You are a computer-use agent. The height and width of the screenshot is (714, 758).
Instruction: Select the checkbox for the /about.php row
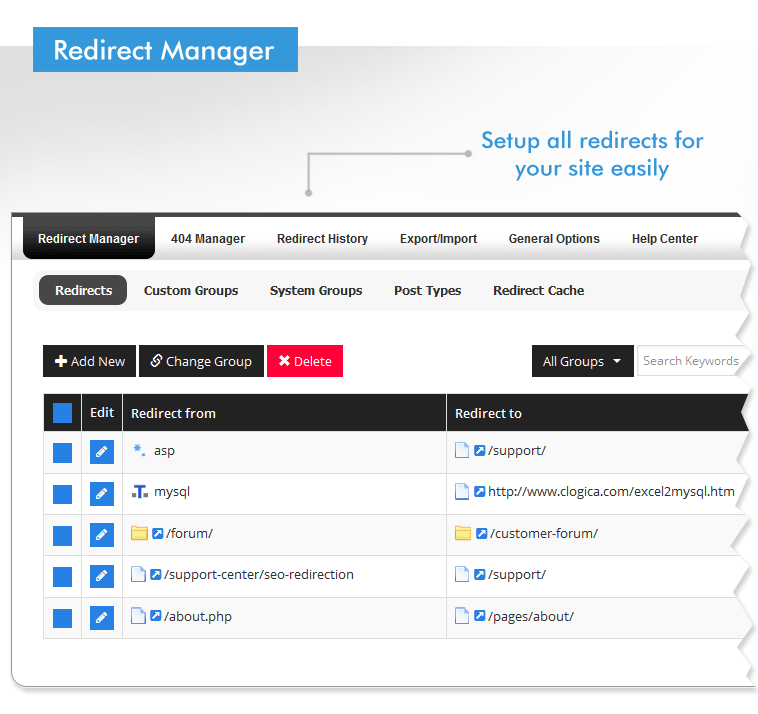pos(62,617)
